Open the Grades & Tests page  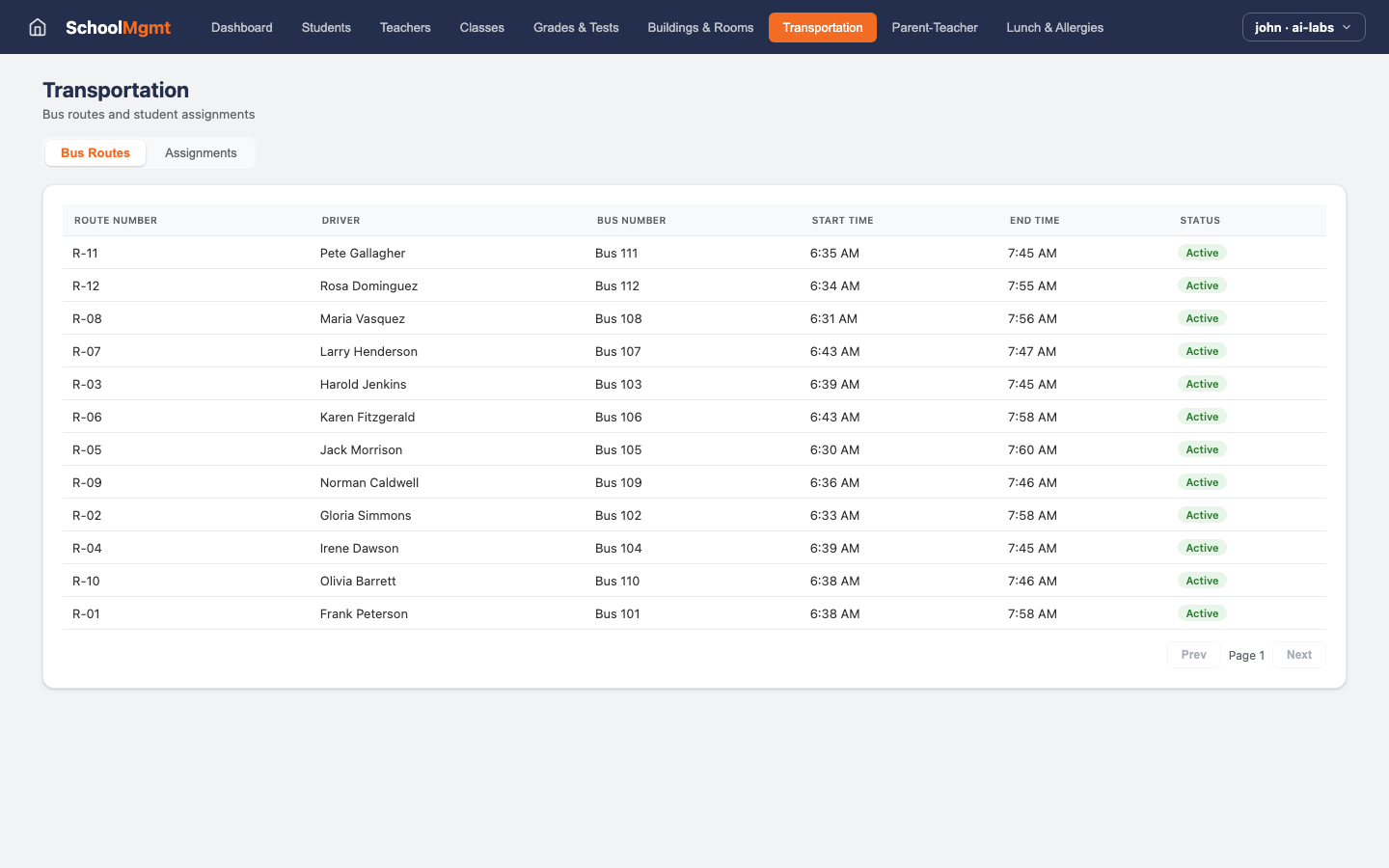tap(576, 27)
